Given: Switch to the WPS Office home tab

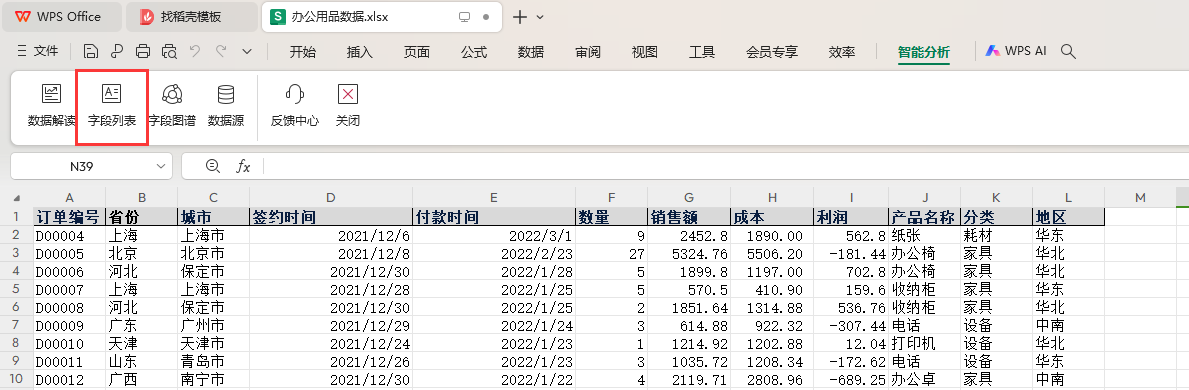Looking at the screenshot, I should tap(62, 17).
